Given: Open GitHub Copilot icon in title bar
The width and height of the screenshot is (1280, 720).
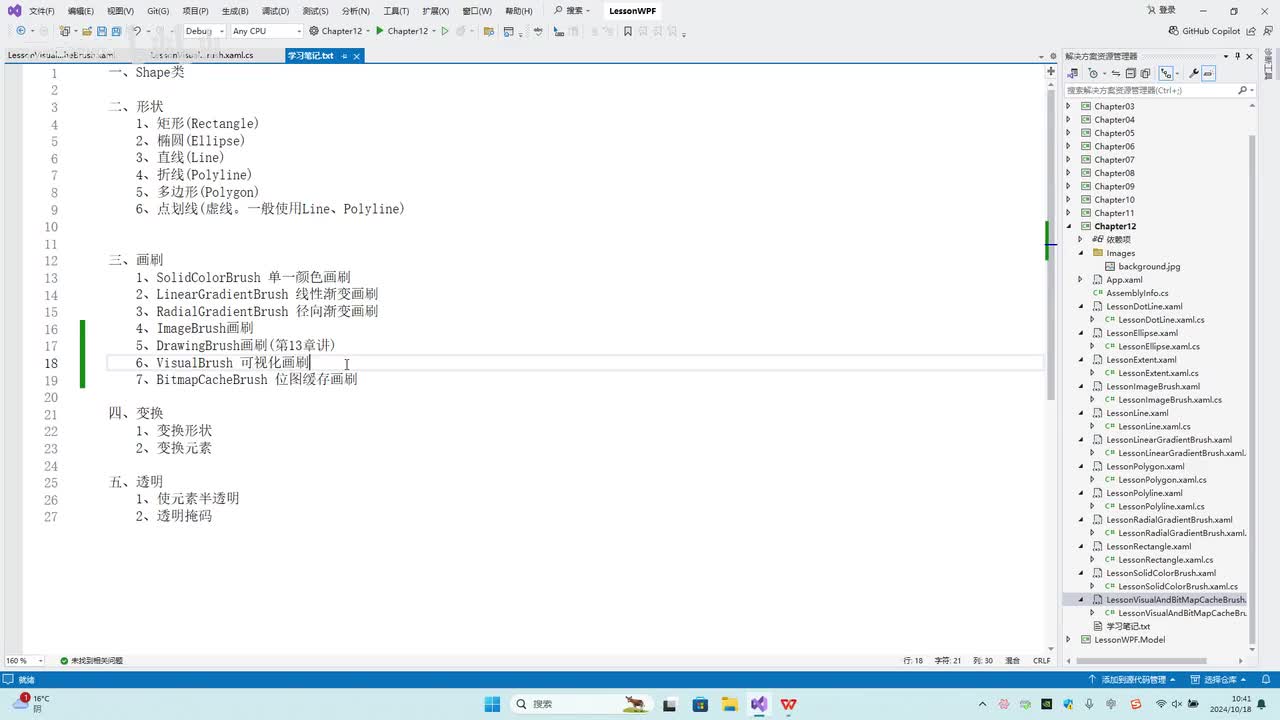Looking at the screenshot, I should coord(1174,31).
